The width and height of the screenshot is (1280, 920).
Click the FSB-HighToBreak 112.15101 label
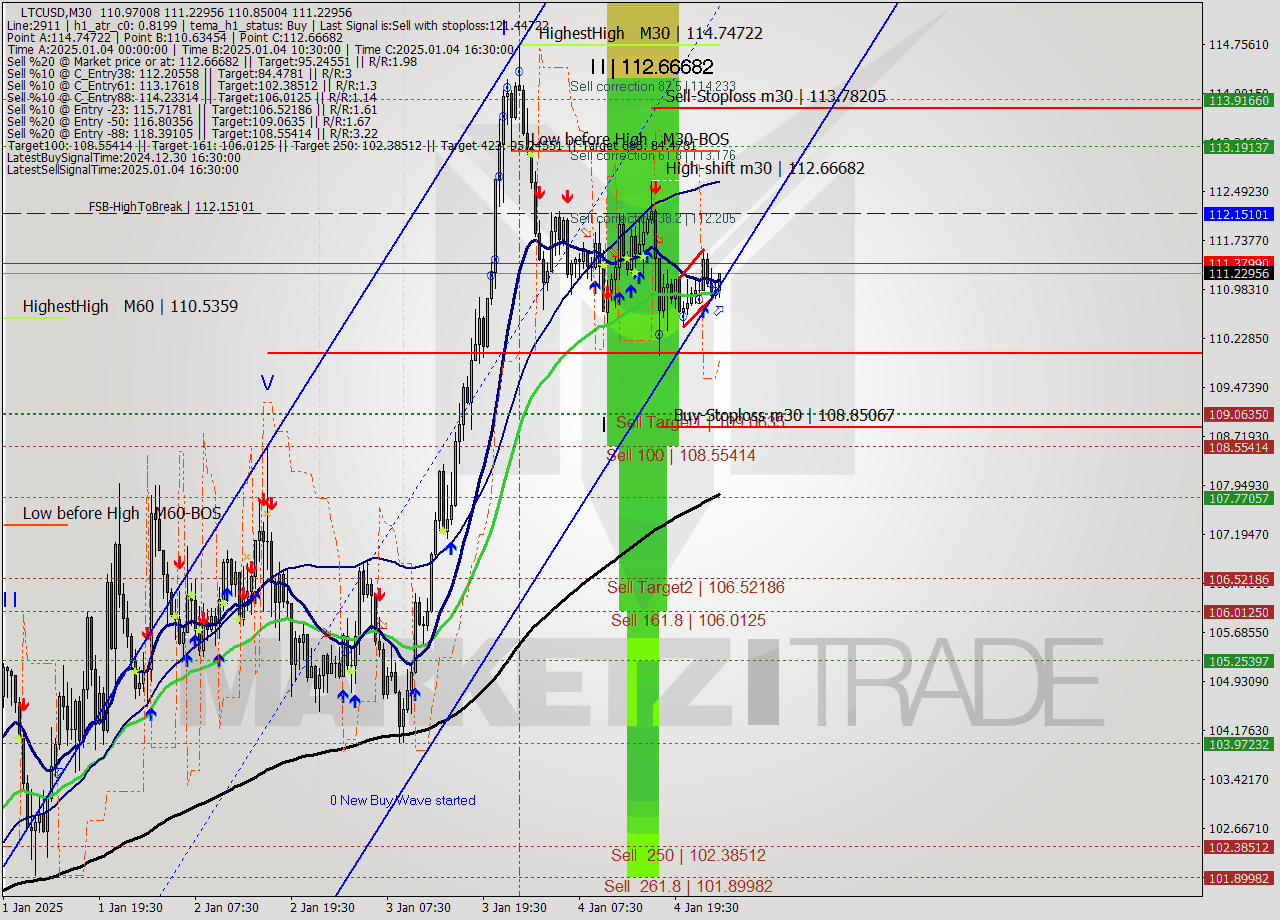tap(171, 207)
